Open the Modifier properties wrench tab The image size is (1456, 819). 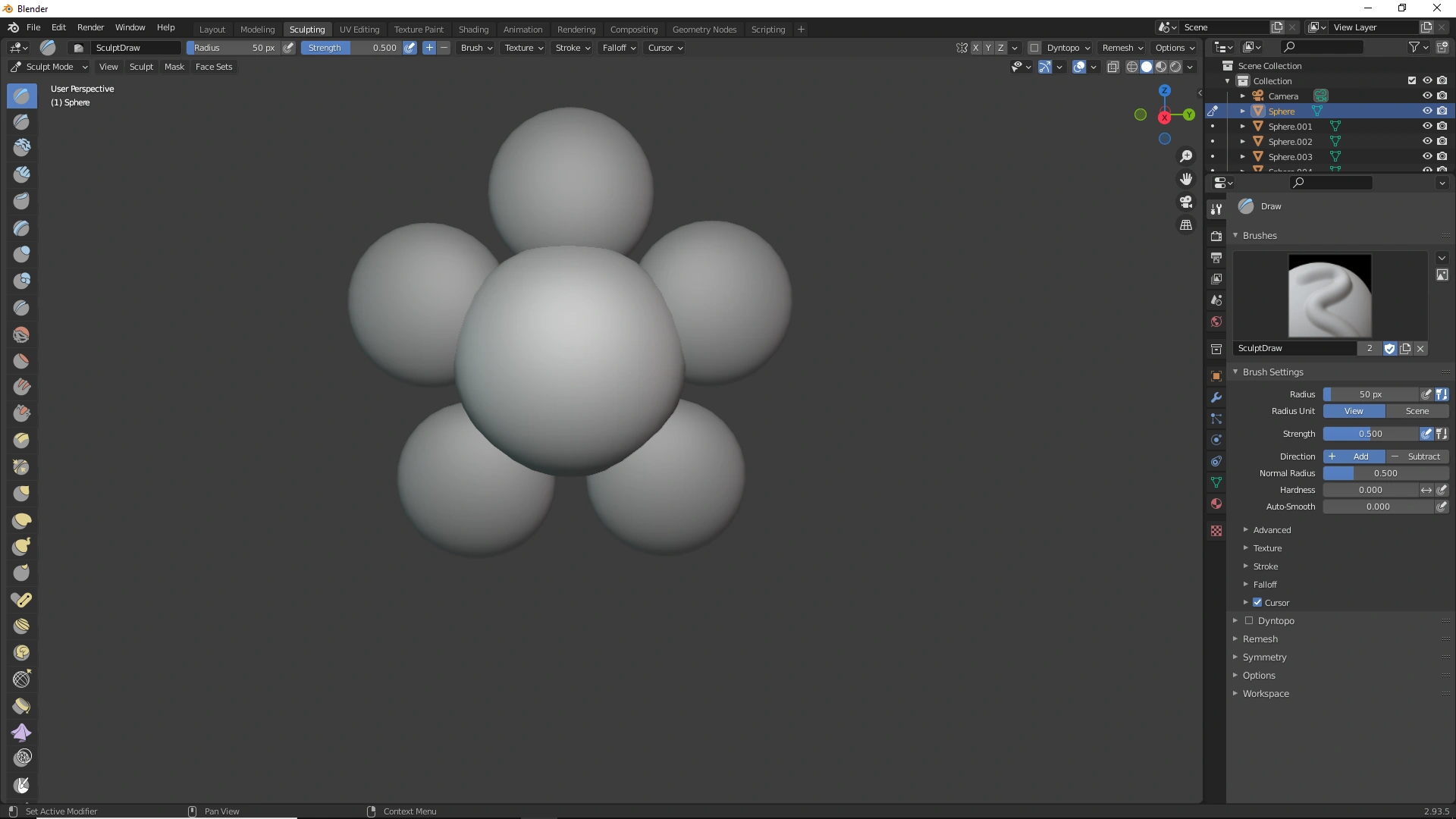pyautogui.click(x=1216, y=397)
